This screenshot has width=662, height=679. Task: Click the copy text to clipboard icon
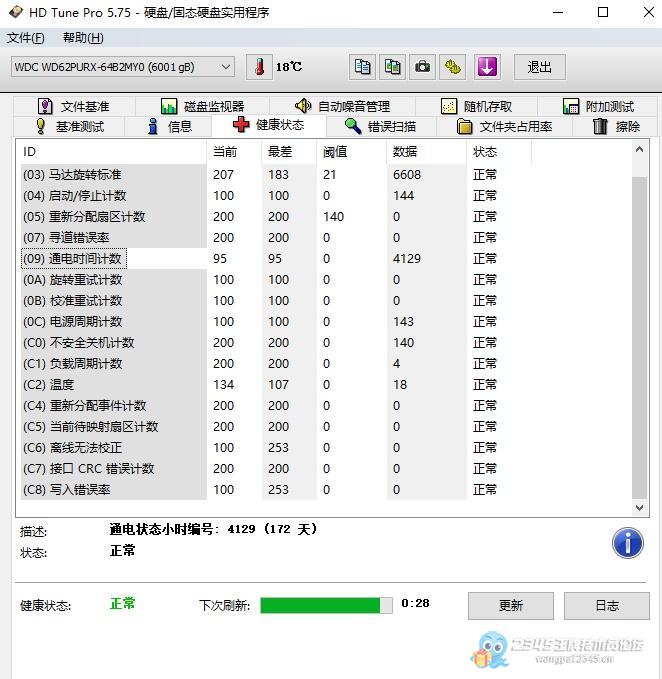click(363, 67)
